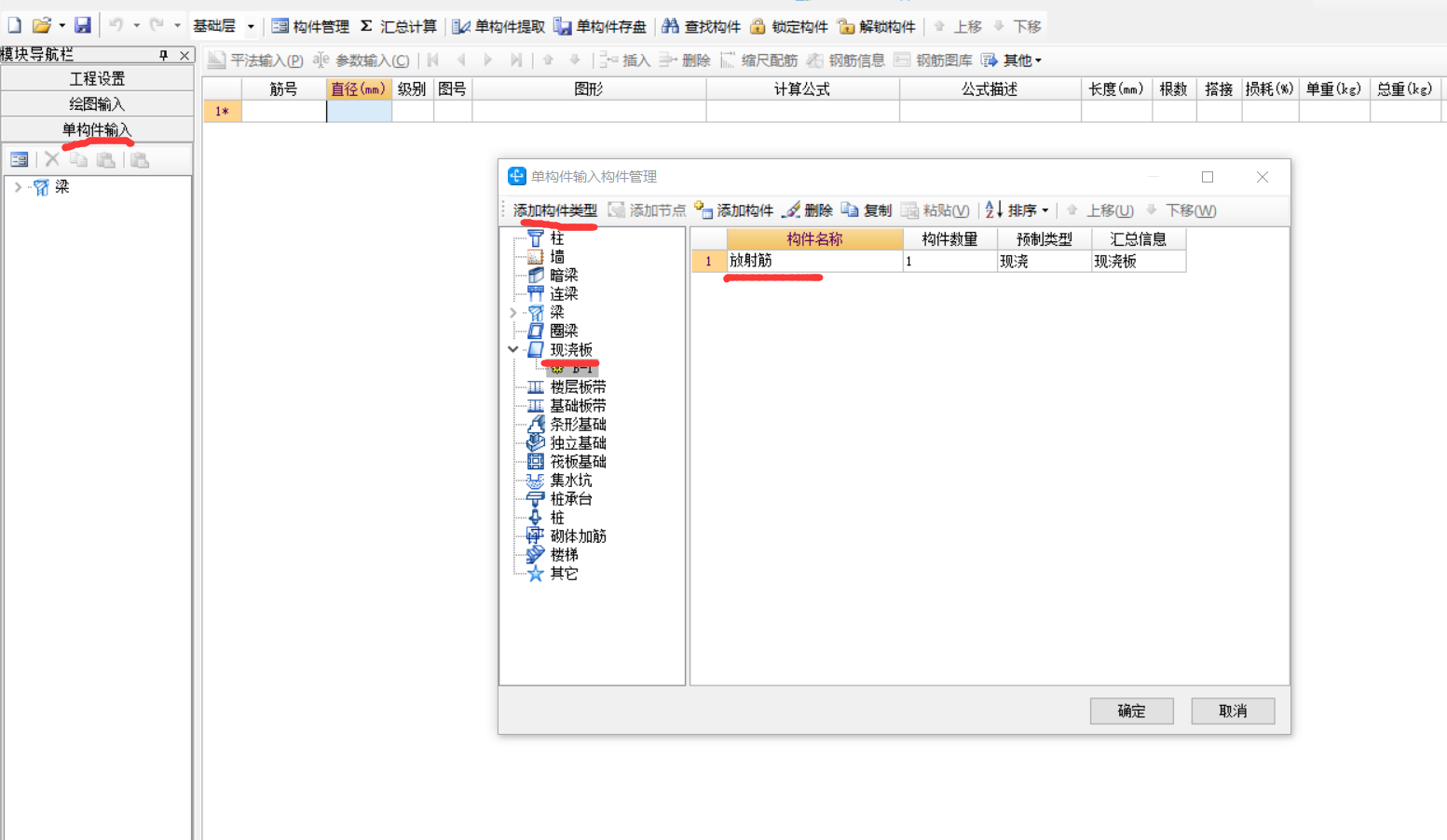This screenshot has height=840, width=1447.
Task: Click the 筋号 column header
Action: pos(283,89)
